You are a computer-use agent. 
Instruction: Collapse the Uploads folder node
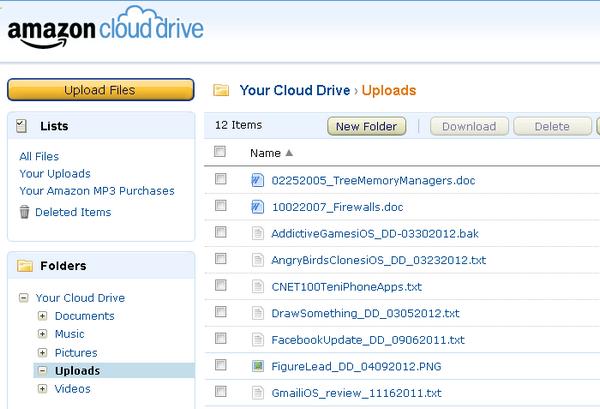click(x=42, y=371)
